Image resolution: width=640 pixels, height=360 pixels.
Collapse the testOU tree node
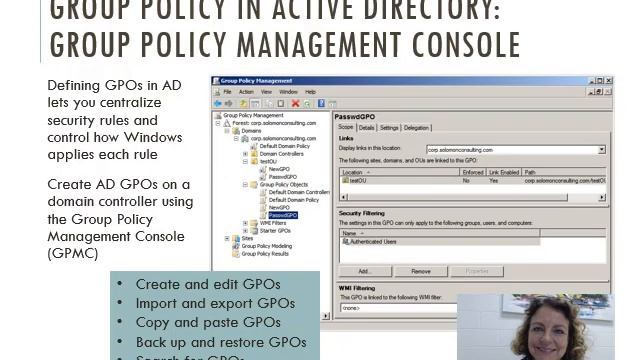click(245, 162)
